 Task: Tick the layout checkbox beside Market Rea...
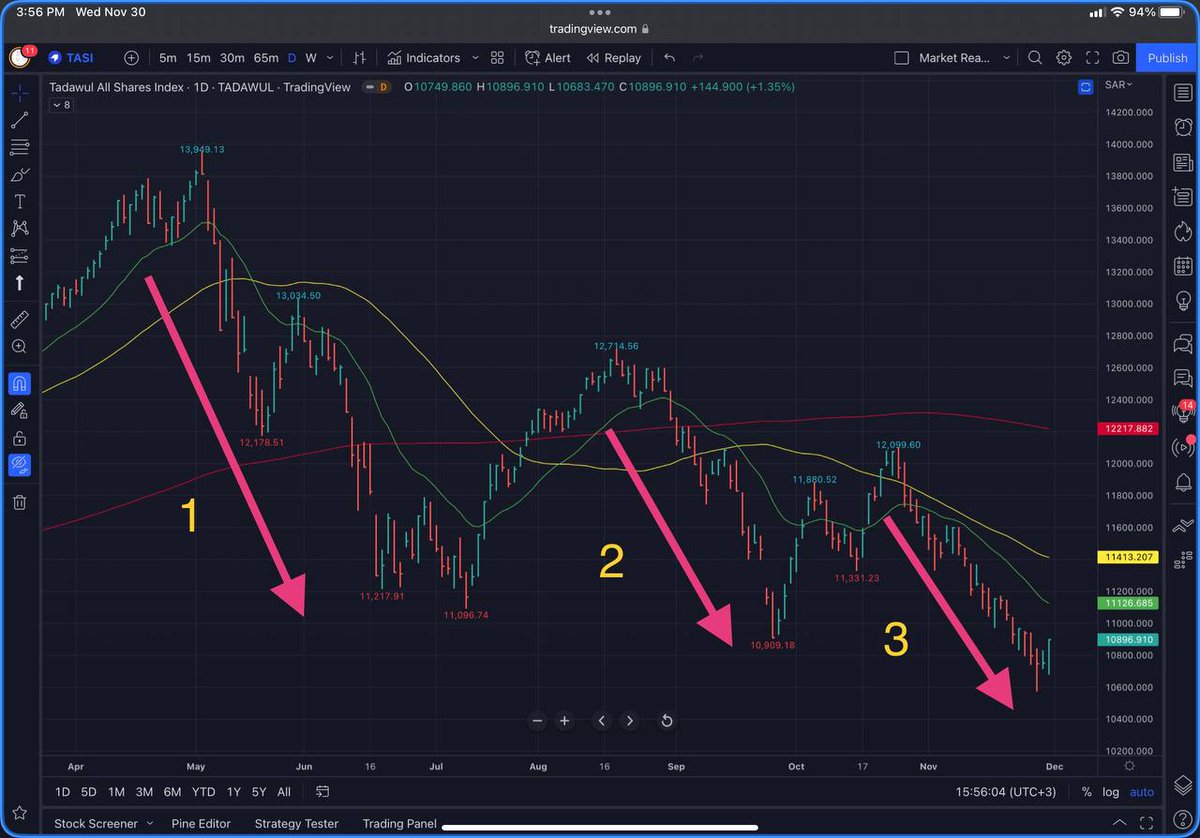tap(901, 58)
